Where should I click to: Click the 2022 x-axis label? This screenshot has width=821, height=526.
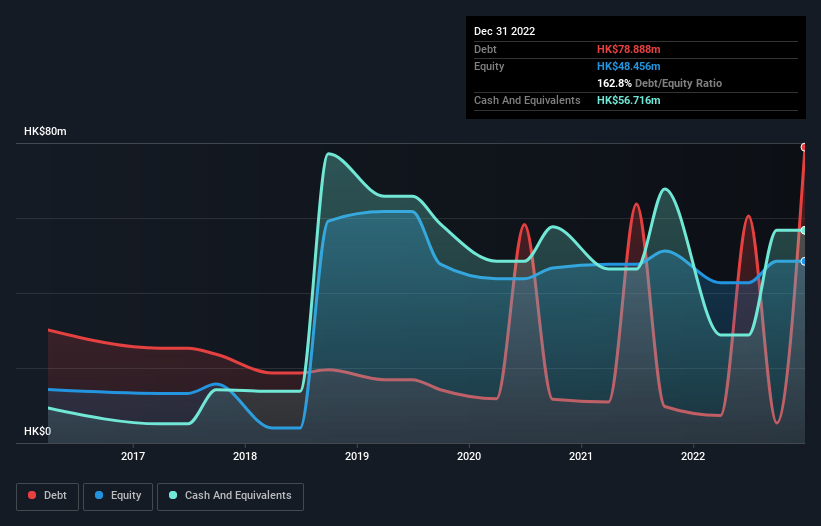click(693, 456)
